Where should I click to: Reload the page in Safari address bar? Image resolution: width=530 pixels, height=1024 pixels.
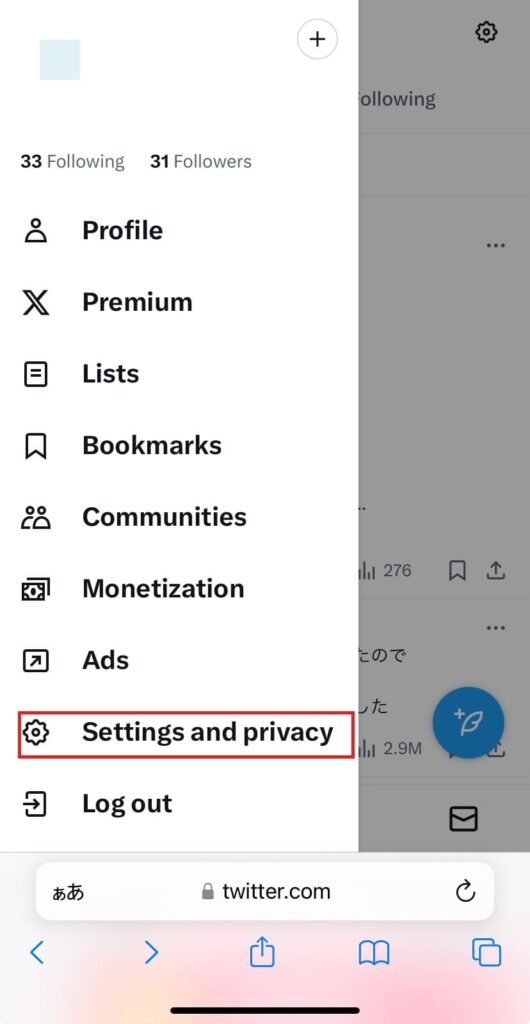click(x=465, y=891)
